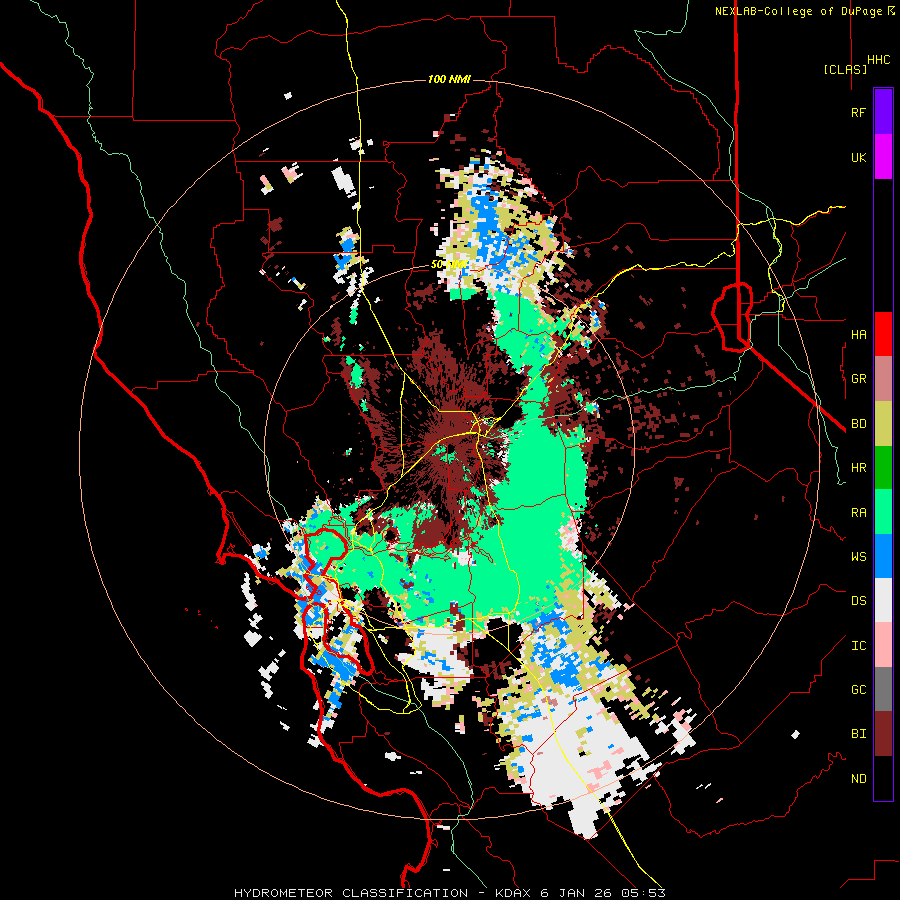Click the UK legend label
900x900 pixels.
pyautogui.click(x=858, y=157)
